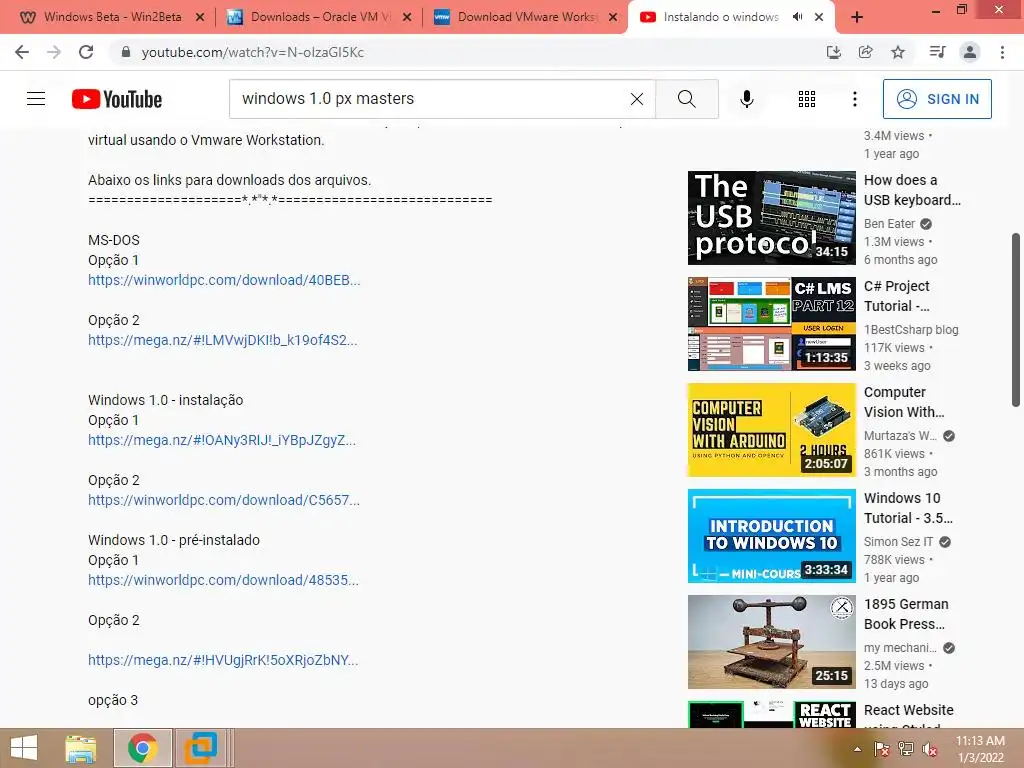This screenshot has width=1024, height=768.
Task: Open the media control icon in Chrome toolbar
Action: [x=937, y=52]
